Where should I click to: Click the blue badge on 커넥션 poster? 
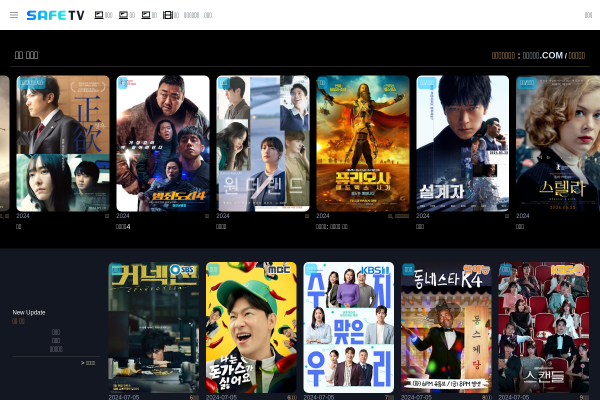point(116,269)
